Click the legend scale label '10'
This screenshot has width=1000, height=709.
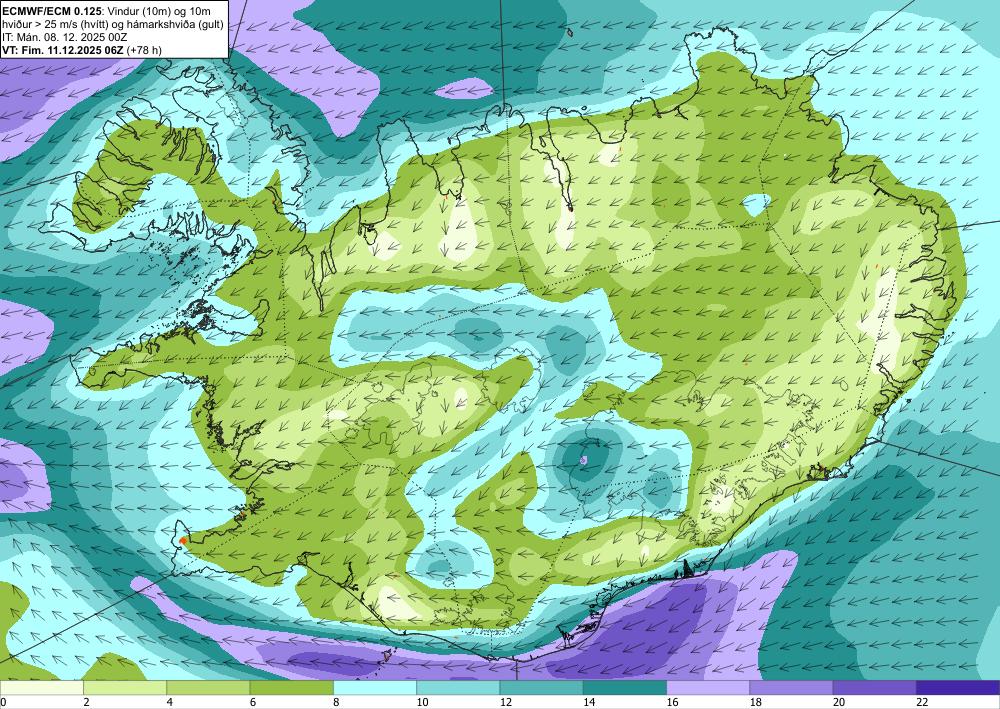click(x=422, y=703)
